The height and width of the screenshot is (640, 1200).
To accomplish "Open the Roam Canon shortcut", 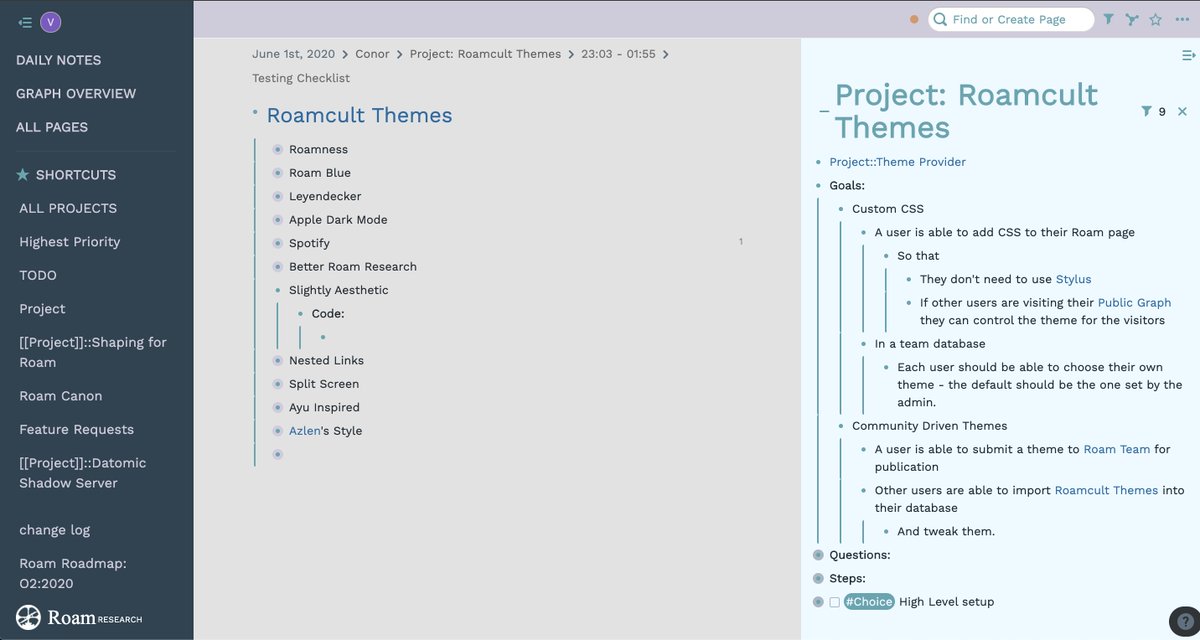I will [61, 396].
